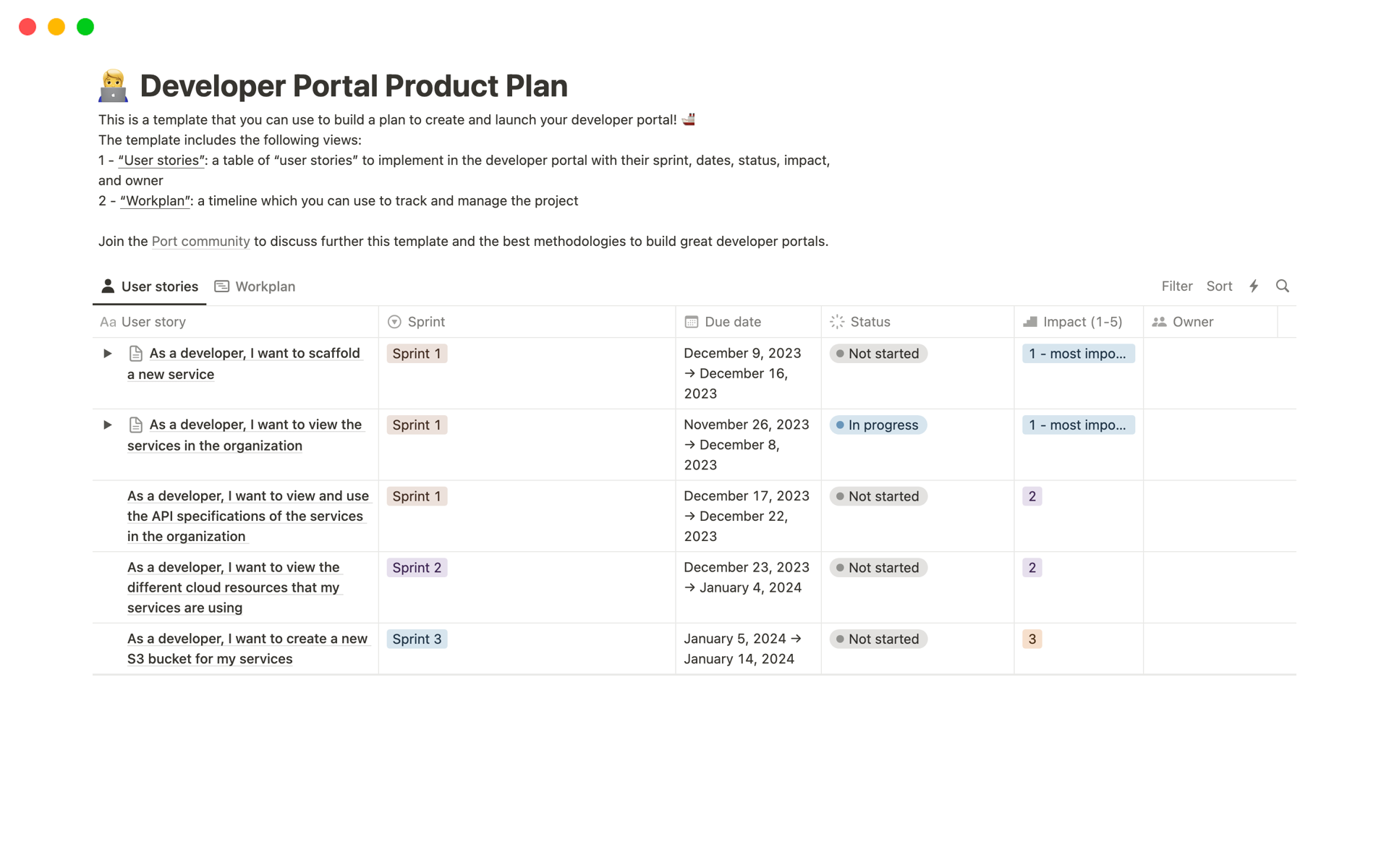The image size is (1389, 868).
Task: Click the people icon in Owner column header
Action: [1158, 321]
